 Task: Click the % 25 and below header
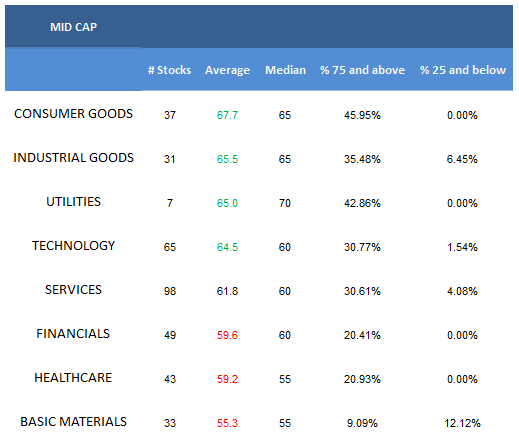463,70
